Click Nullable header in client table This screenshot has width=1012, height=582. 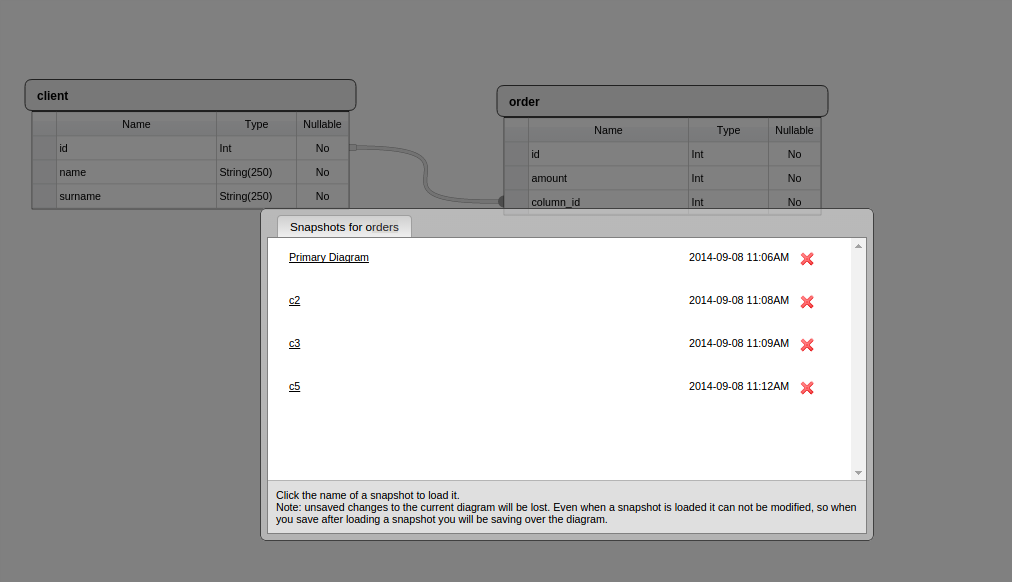322,124
